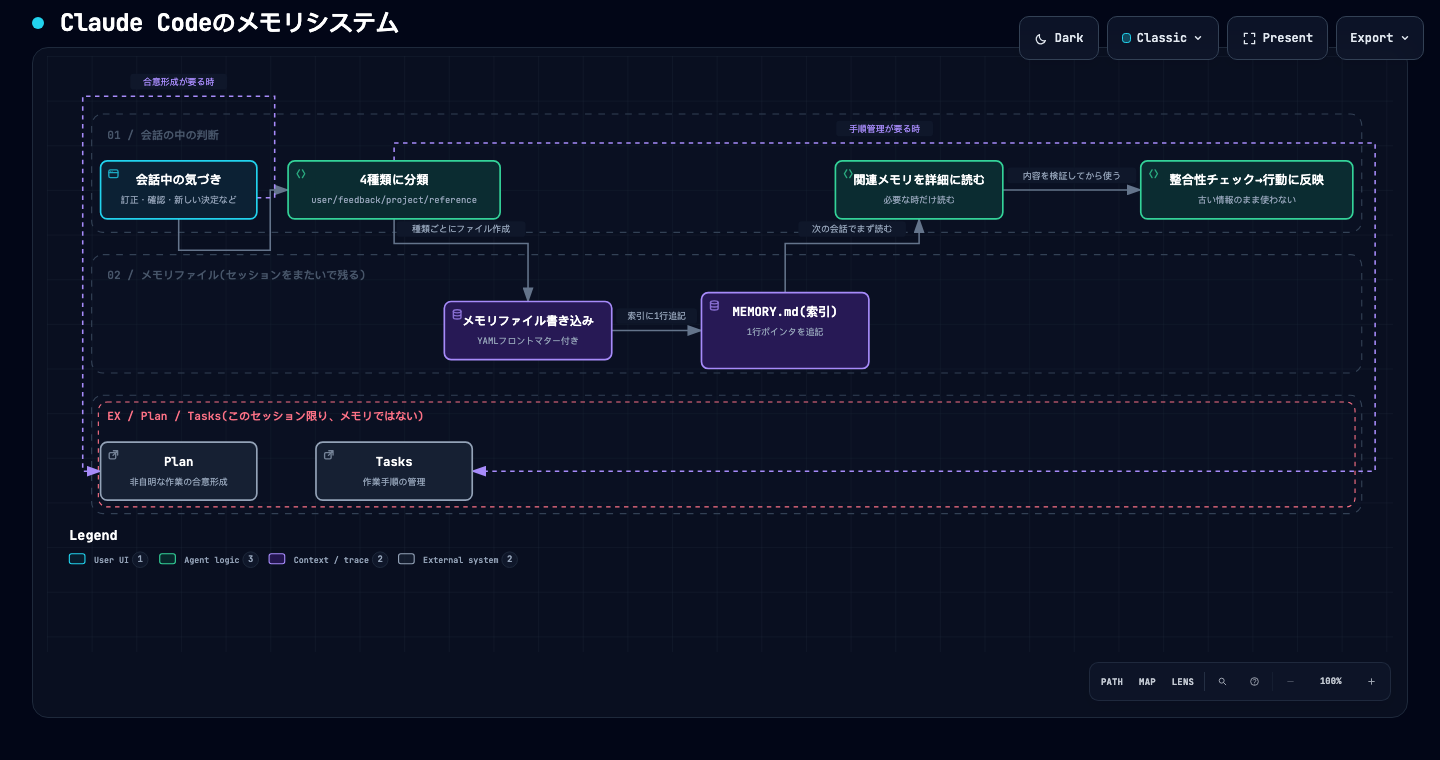The height and width of the screenshot is (760, 1440).
Task: Filter by User UI legend label
Action: point(111,560)
